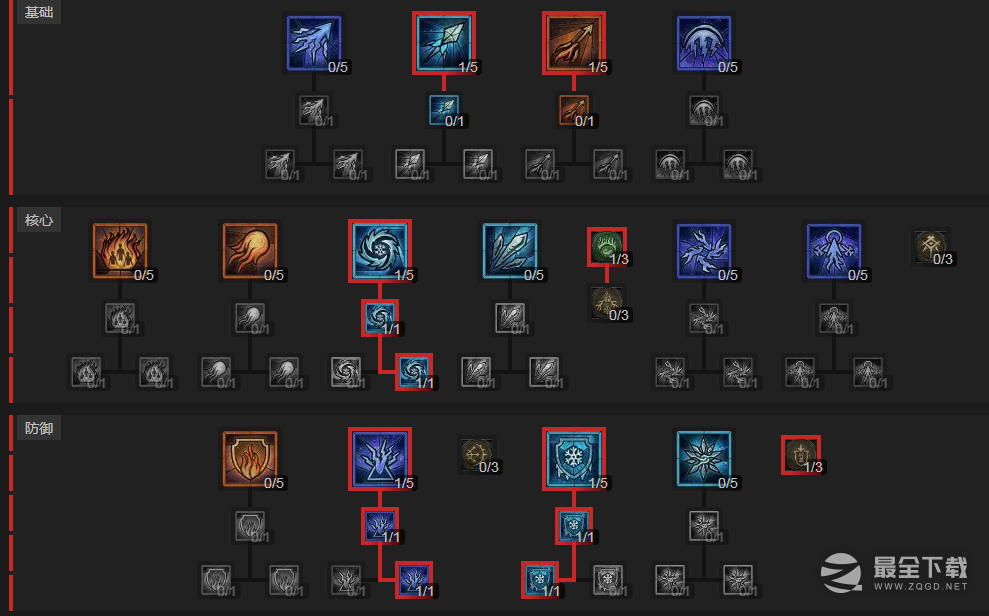Select the Fireball core skill icon
This screenshot has height=616, width=989.
250,250
